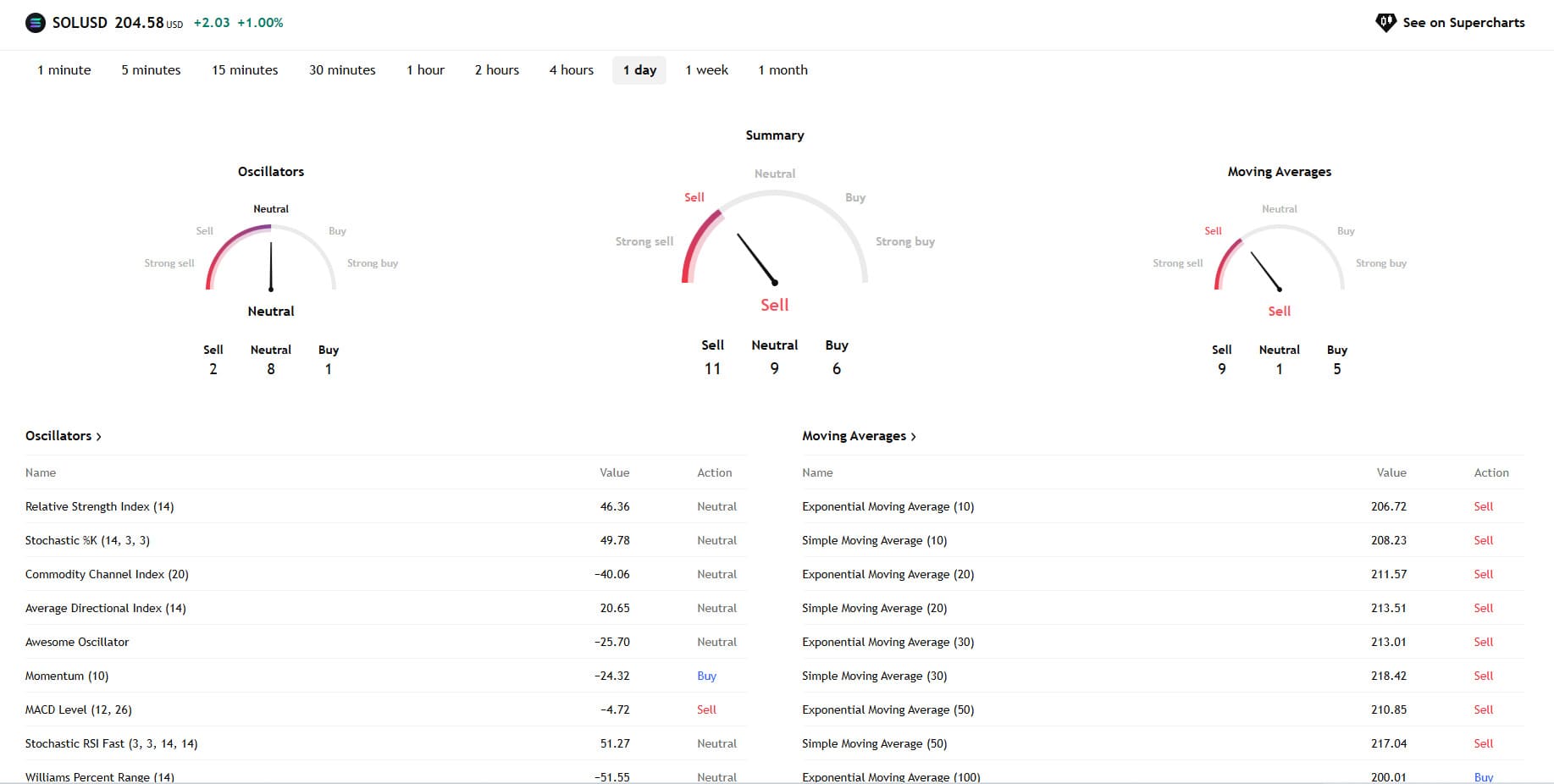Select the 1 month timeframe tab
The image size is (1554, 784).
point(783,70)
